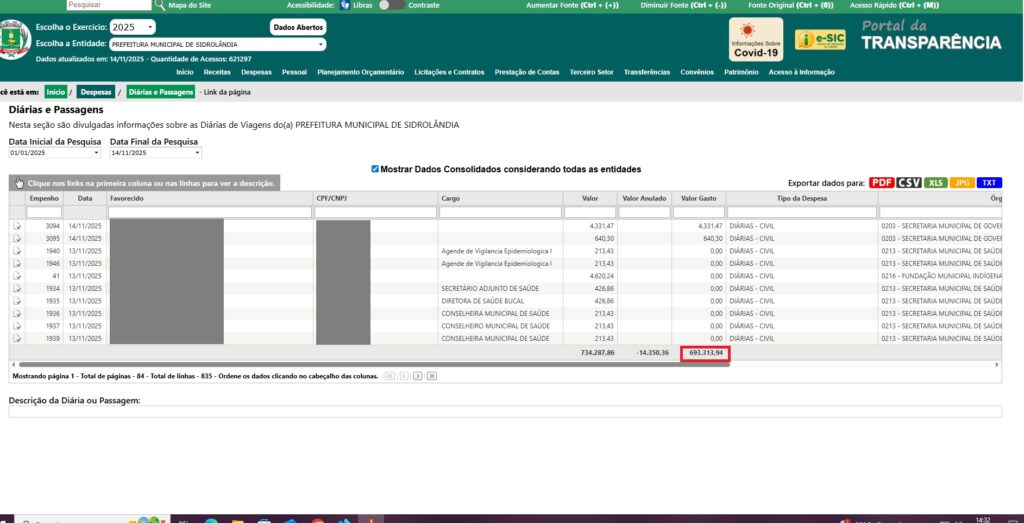Open the e-SIC service icon
The width and height of the screenshot is (1024, 523).
(x=820, y=40)
